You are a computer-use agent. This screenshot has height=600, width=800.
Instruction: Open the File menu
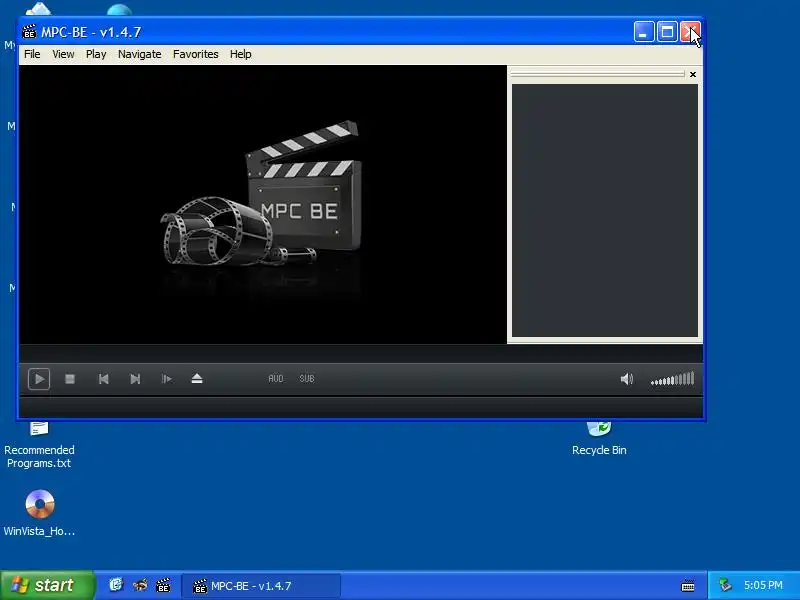32,54
